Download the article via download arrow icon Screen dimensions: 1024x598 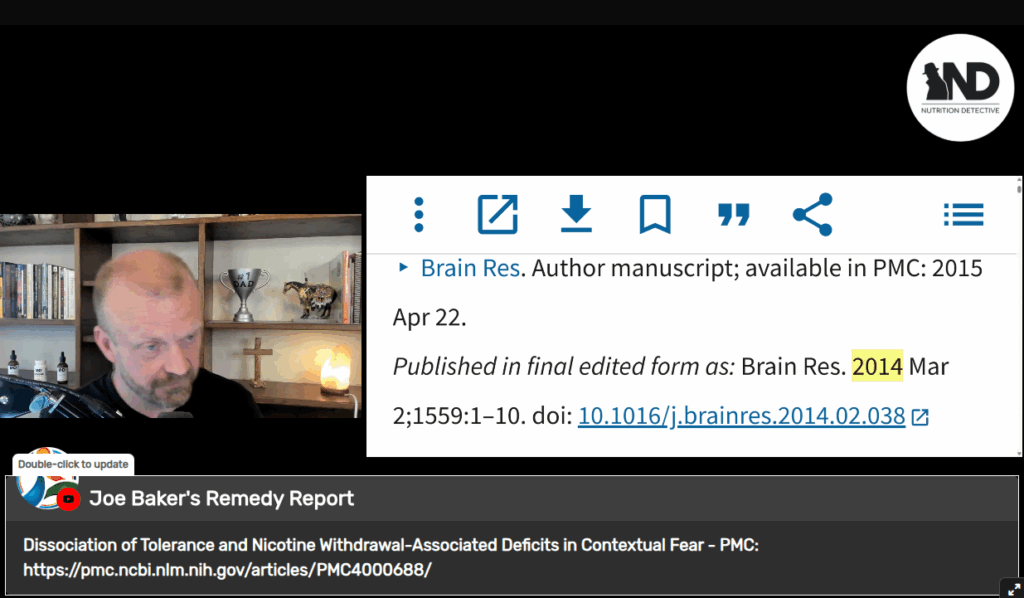click(576, 213)
